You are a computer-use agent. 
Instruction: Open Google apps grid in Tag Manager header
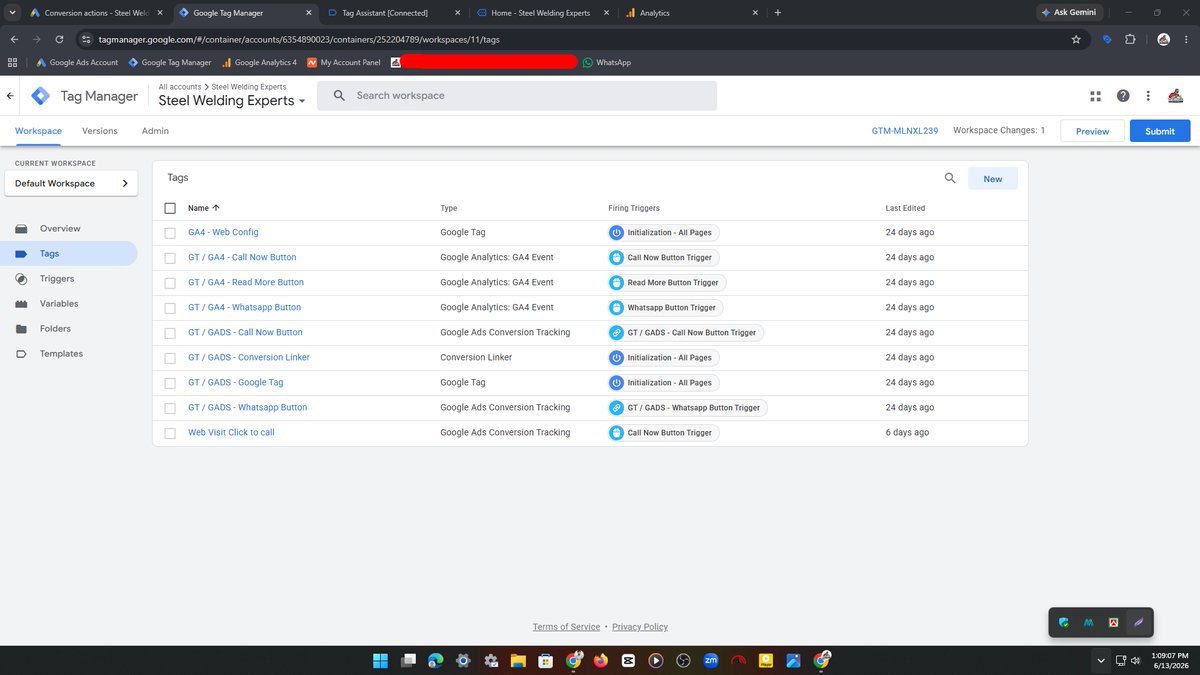pyautogui.click(x=1095, y=96)
